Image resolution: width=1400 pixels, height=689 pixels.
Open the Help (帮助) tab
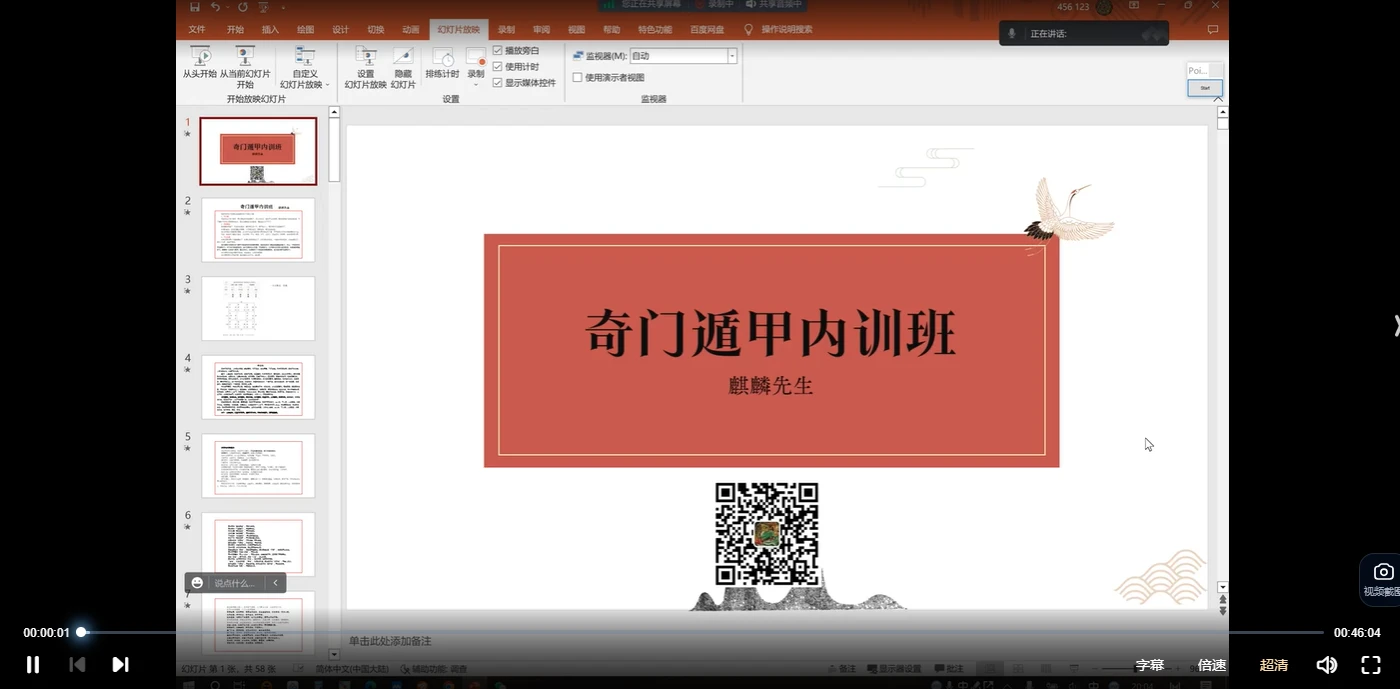coord(611,29)
